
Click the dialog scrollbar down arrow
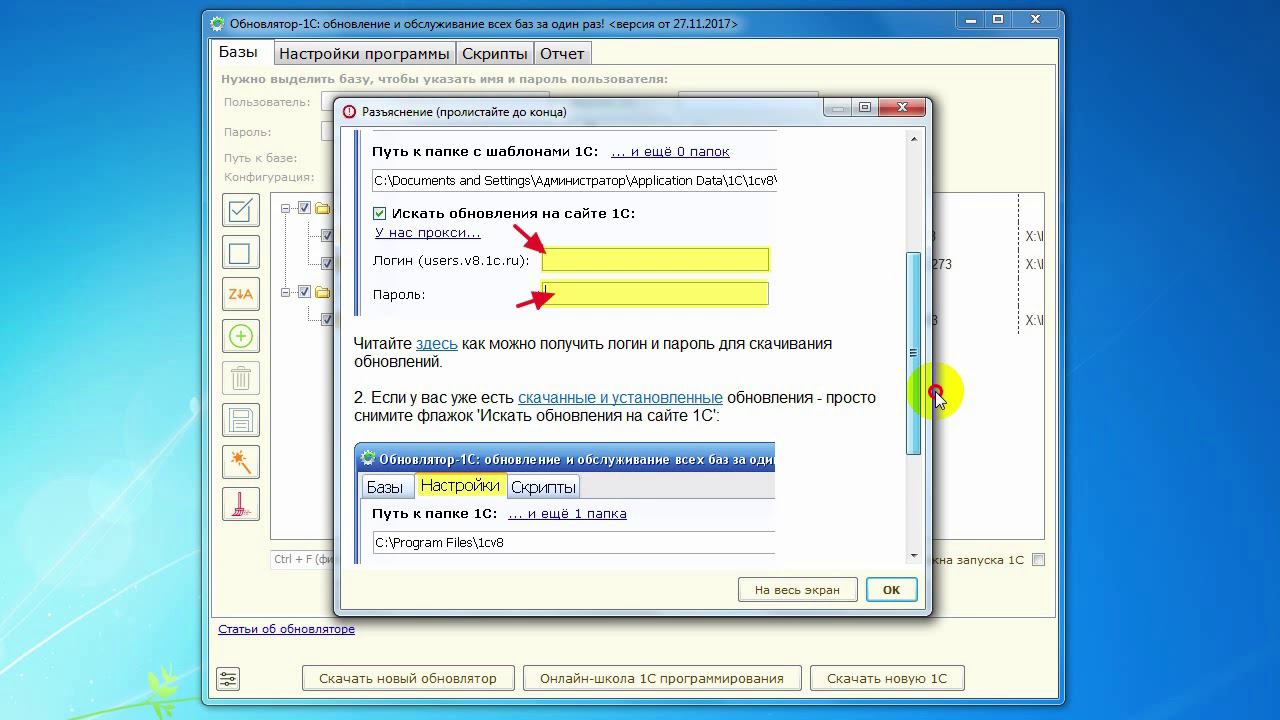coord(913,556)
